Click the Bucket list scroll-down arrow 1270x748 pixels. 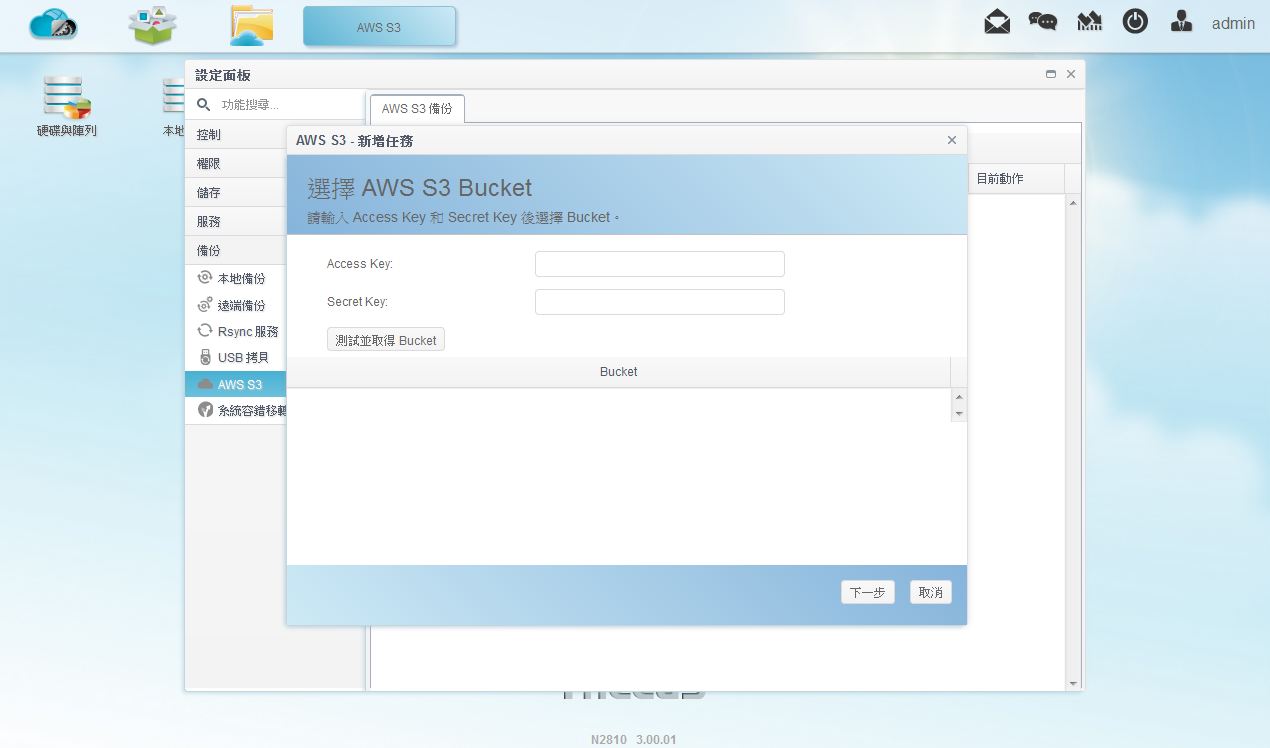point(959,413)
